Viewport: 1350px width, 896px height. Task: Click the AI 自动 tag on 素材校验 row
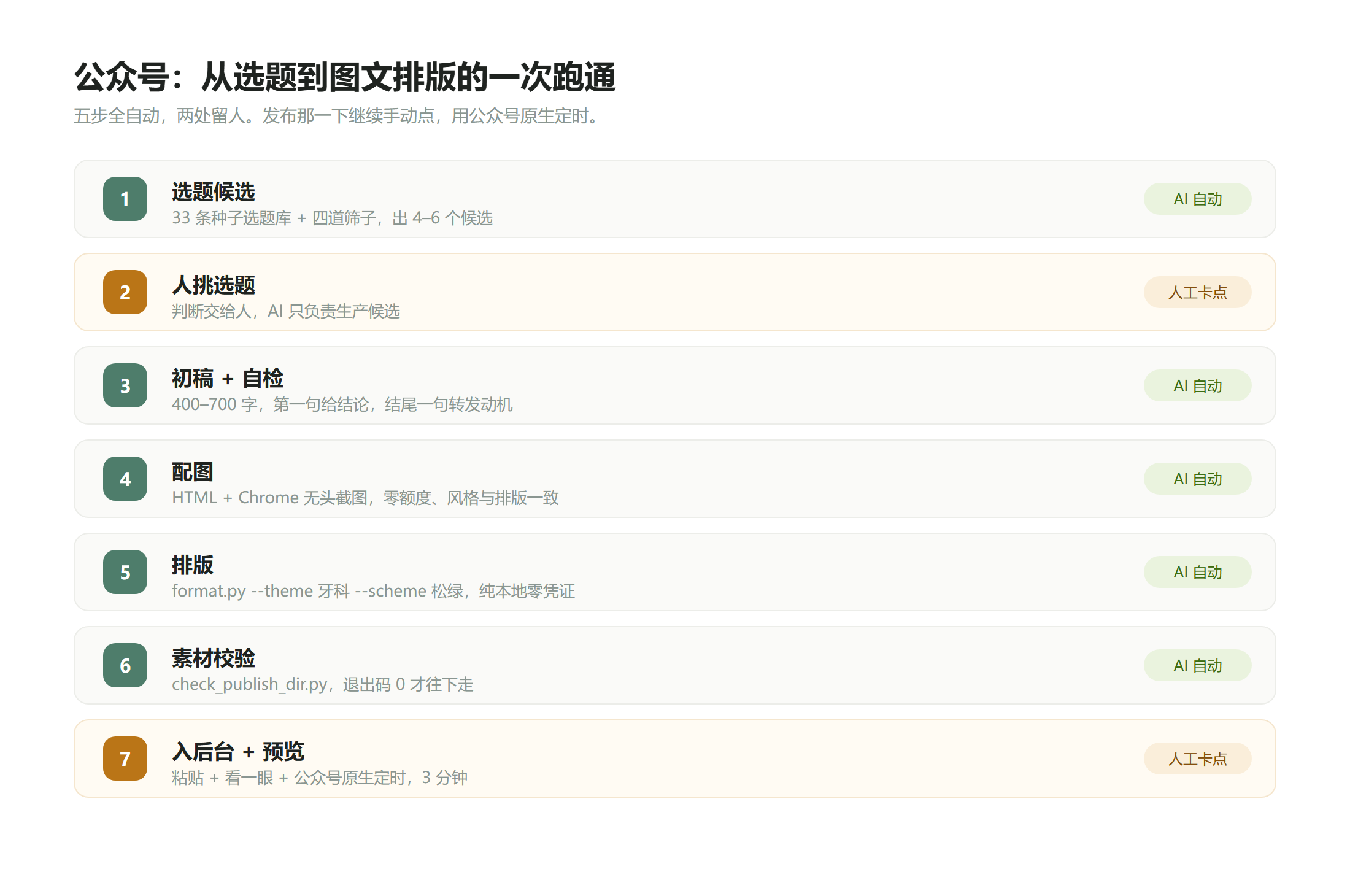click(x=1197, y=665)
